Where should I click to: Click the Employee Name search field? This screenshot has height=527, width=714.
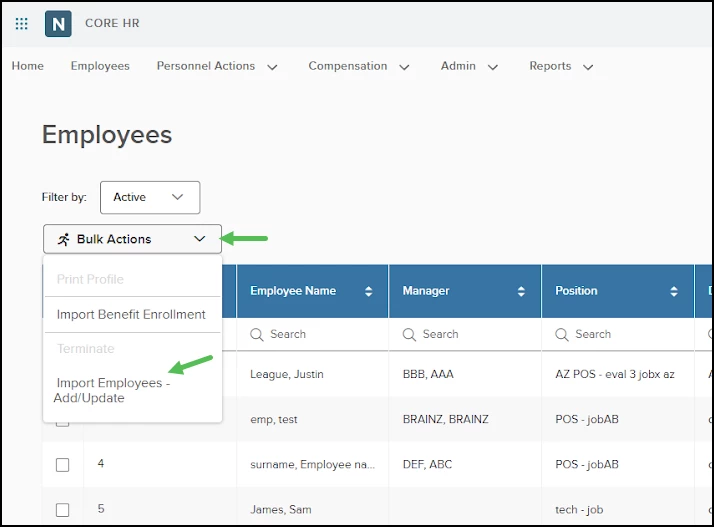312,334
